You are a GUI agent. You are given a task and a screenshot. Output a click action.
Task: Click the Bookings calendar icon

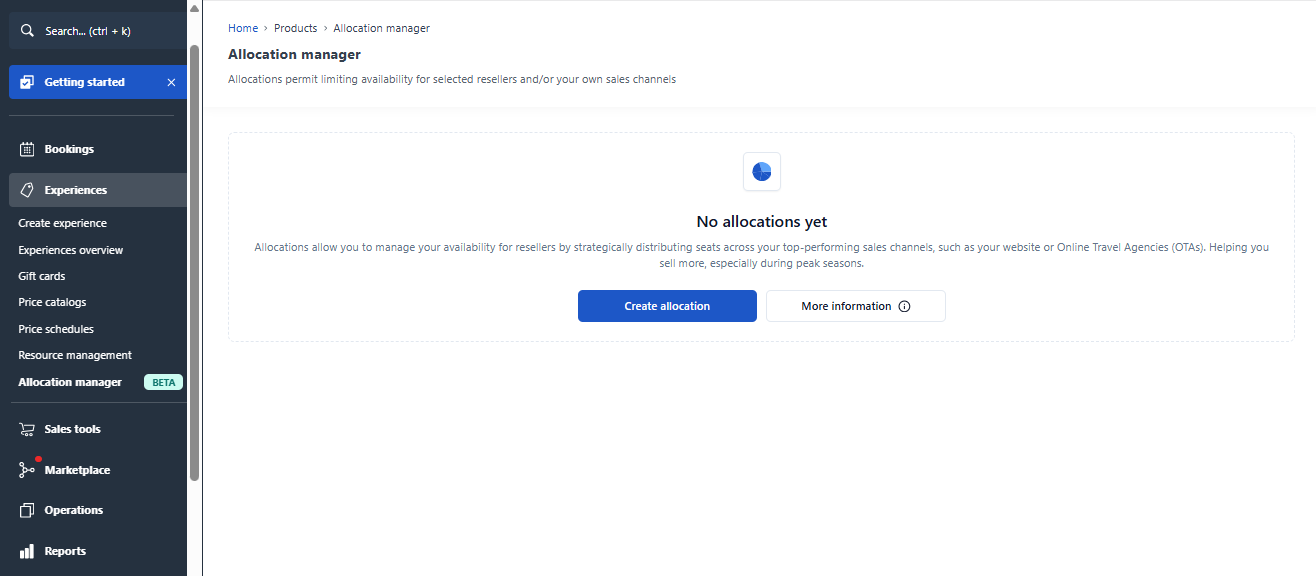point(27,149)
